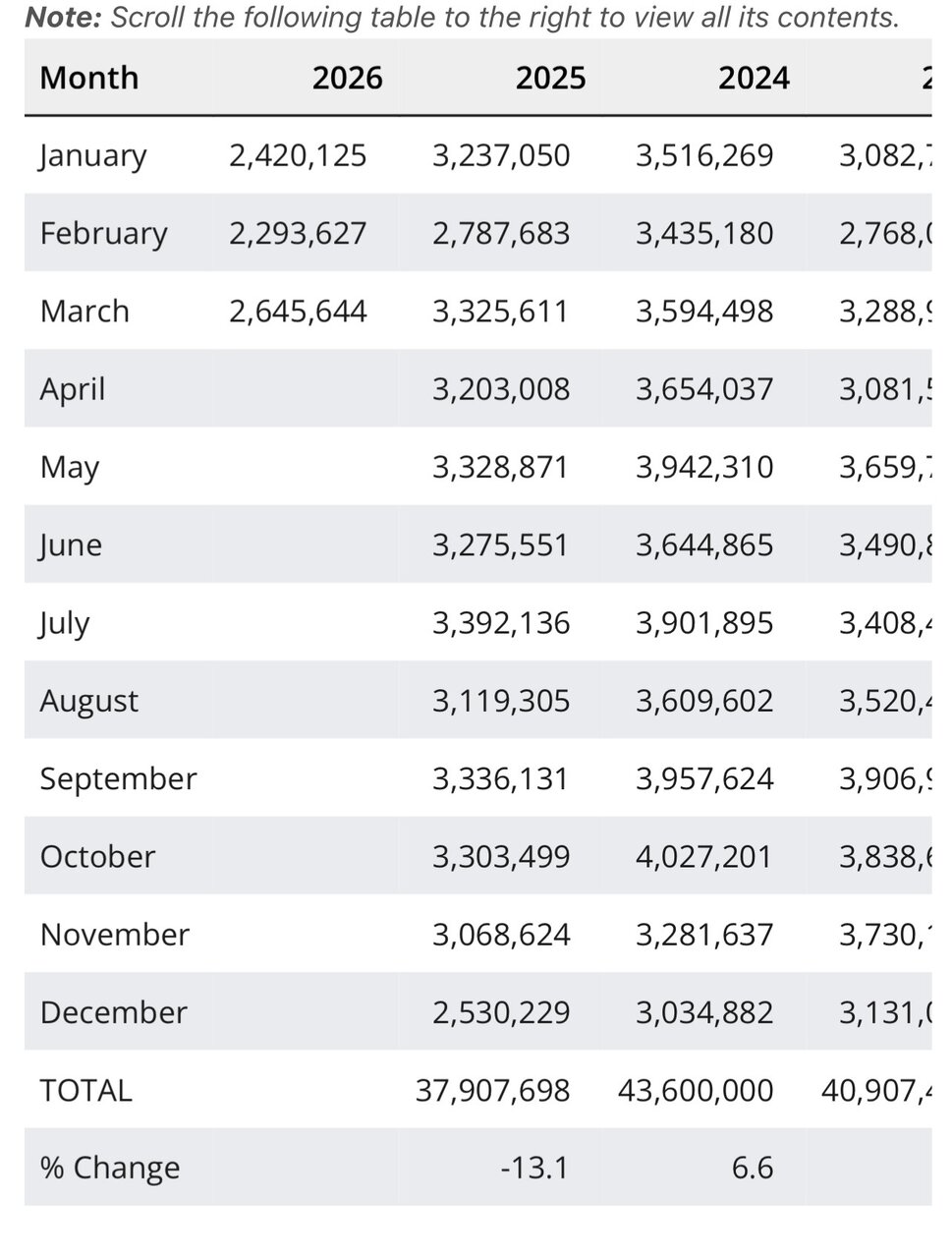The width and height of the screenshot is (952, 1258).
Task: Click the April 2025 value 3,203,008
Action: coord(501,389)
